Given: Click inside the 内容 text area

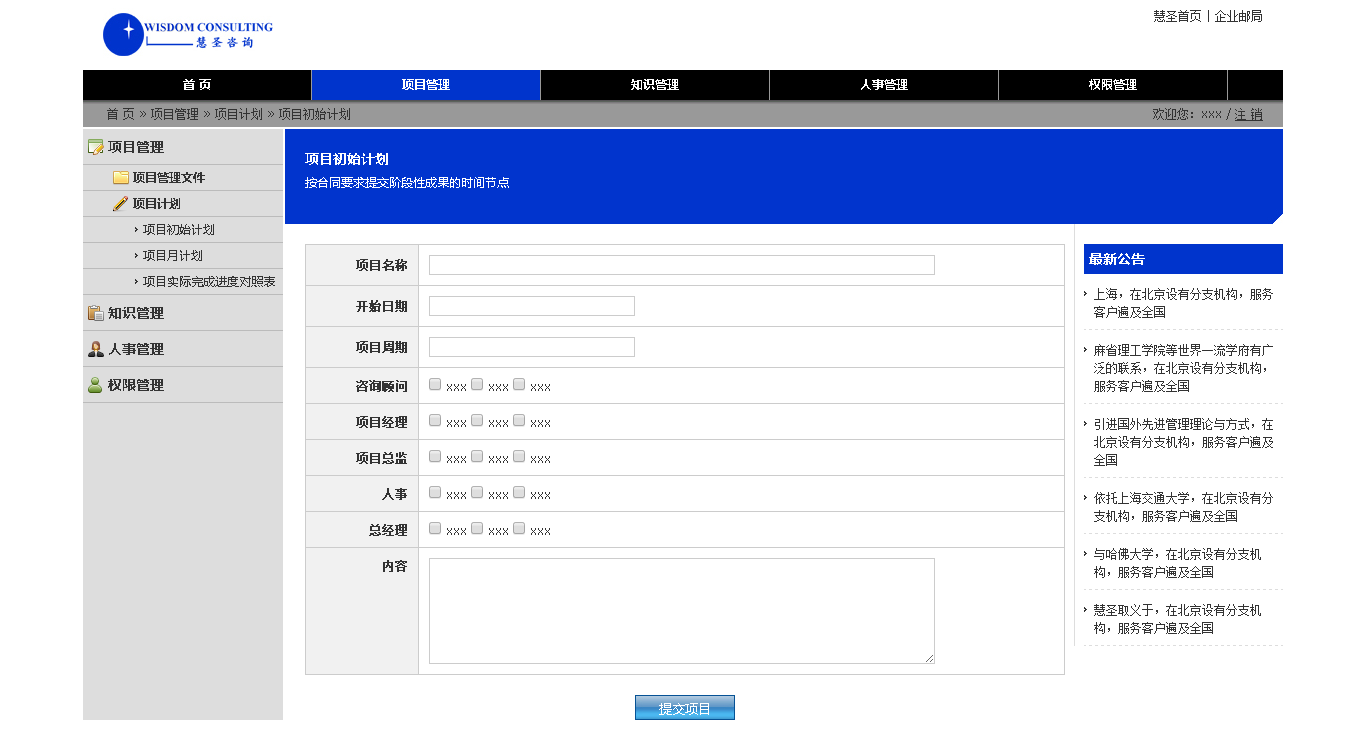Looking at the screenshot, I should point(681,610).
